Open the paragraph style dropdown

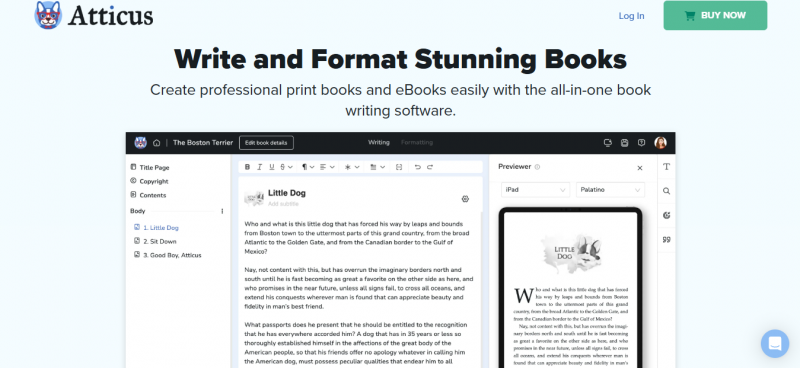click(307, 167)
